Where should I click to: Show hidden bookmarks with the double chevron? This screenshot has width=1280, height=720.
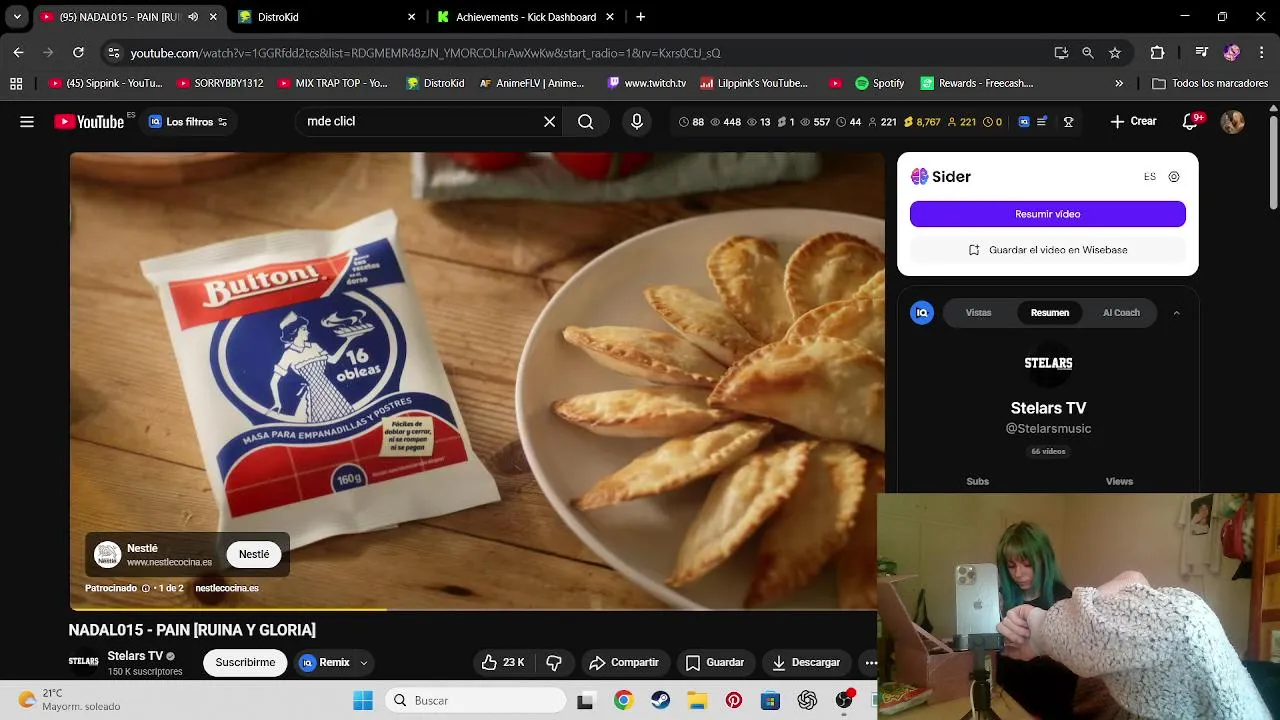pos(1119,83)
